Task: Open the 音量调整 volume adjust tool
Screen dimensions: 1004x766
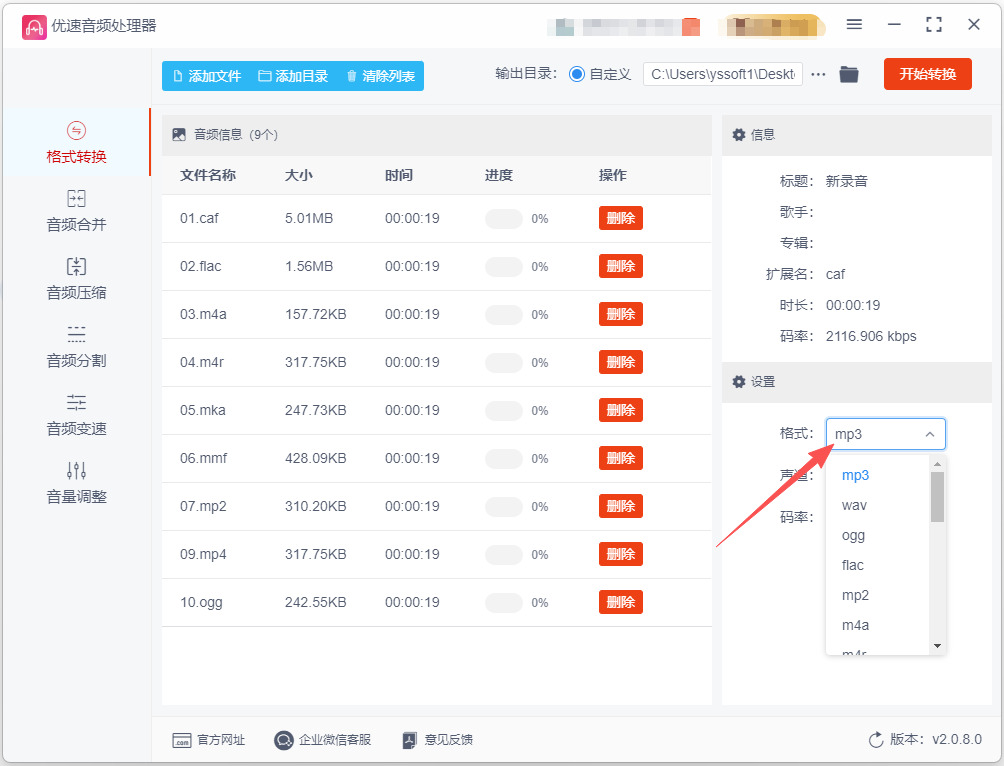Action: [76, 483]
